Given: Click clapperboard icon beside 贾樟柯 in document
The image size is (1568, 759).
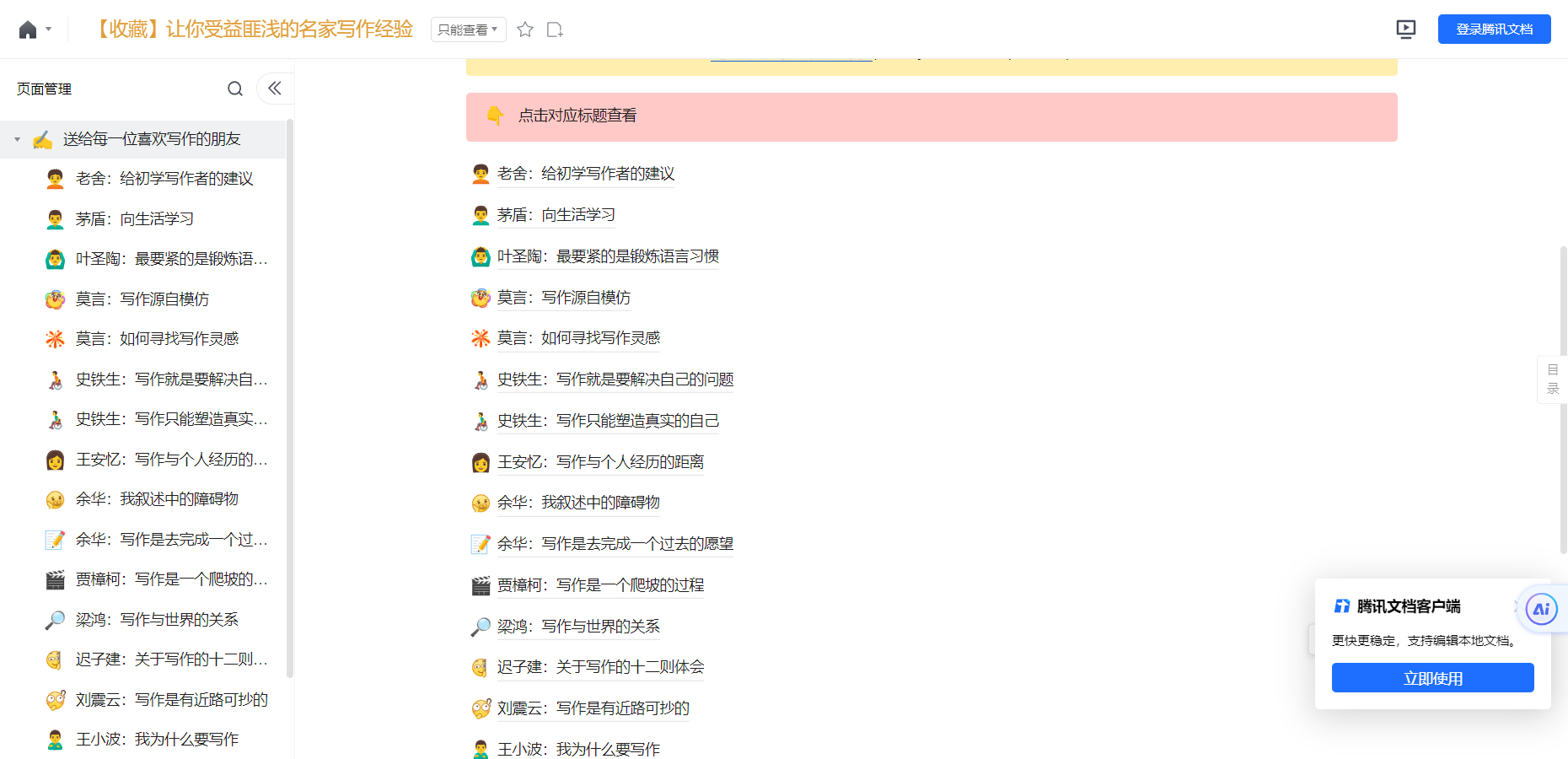Looking at the screenshot, I should [481, 586].
